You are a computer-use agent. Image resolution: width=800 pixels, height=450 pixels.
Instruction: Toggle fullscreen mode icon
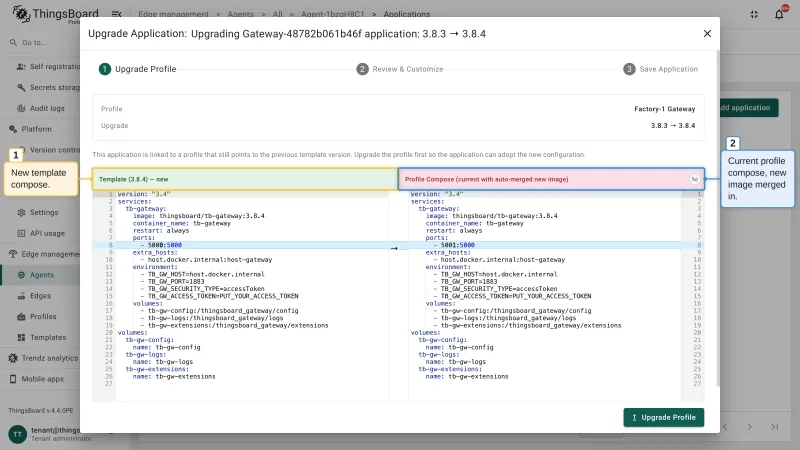tap(754, 14)
